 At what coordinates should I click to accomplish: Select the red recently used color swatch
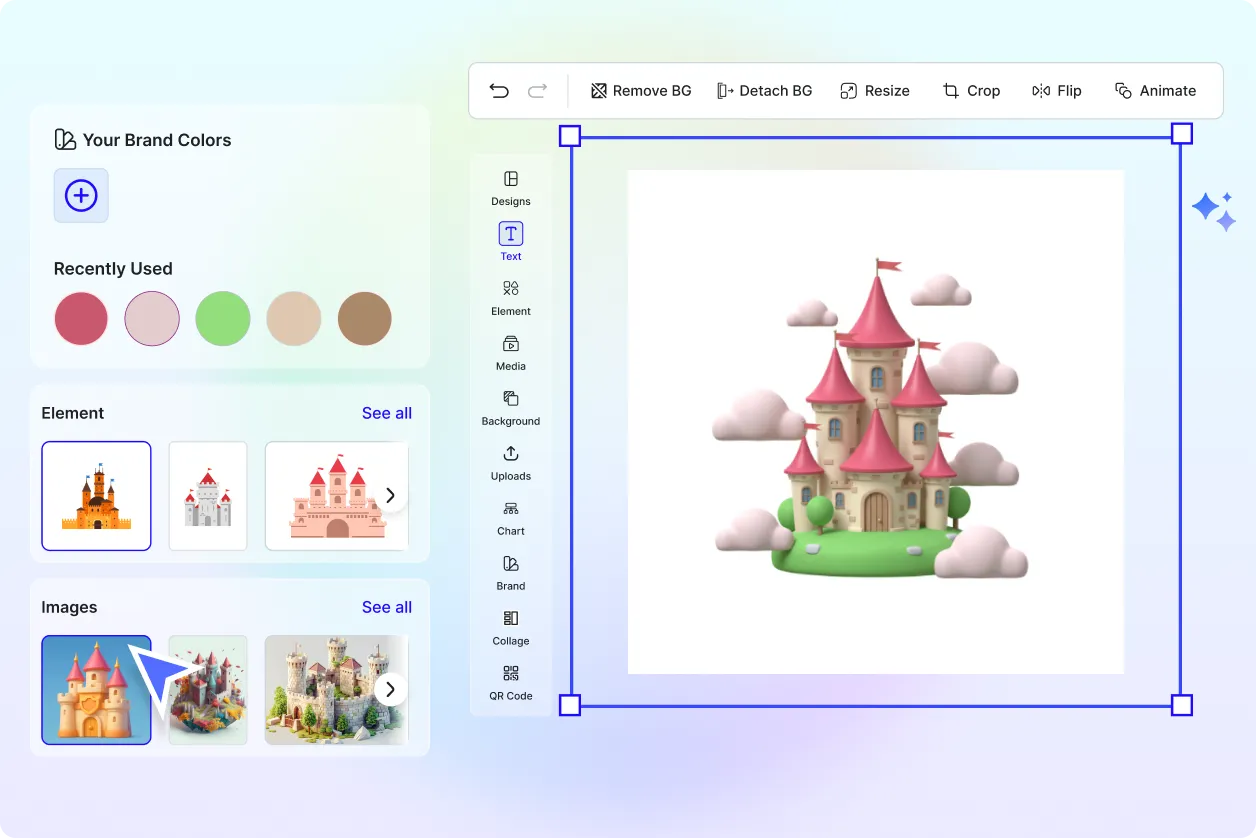click(81, 318)
